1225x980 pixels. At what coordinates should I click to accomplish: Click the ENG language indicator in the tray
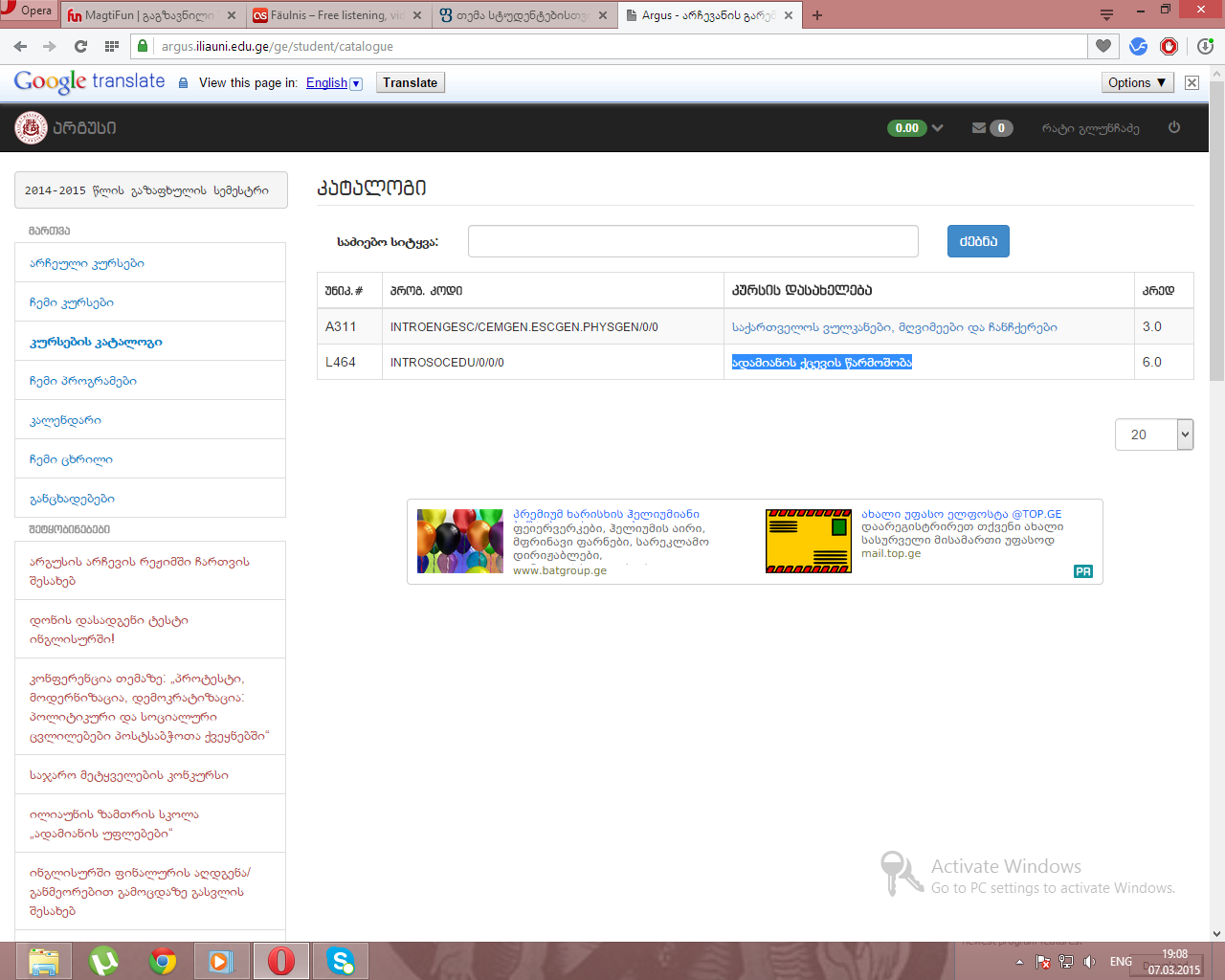coord(1121,962)
